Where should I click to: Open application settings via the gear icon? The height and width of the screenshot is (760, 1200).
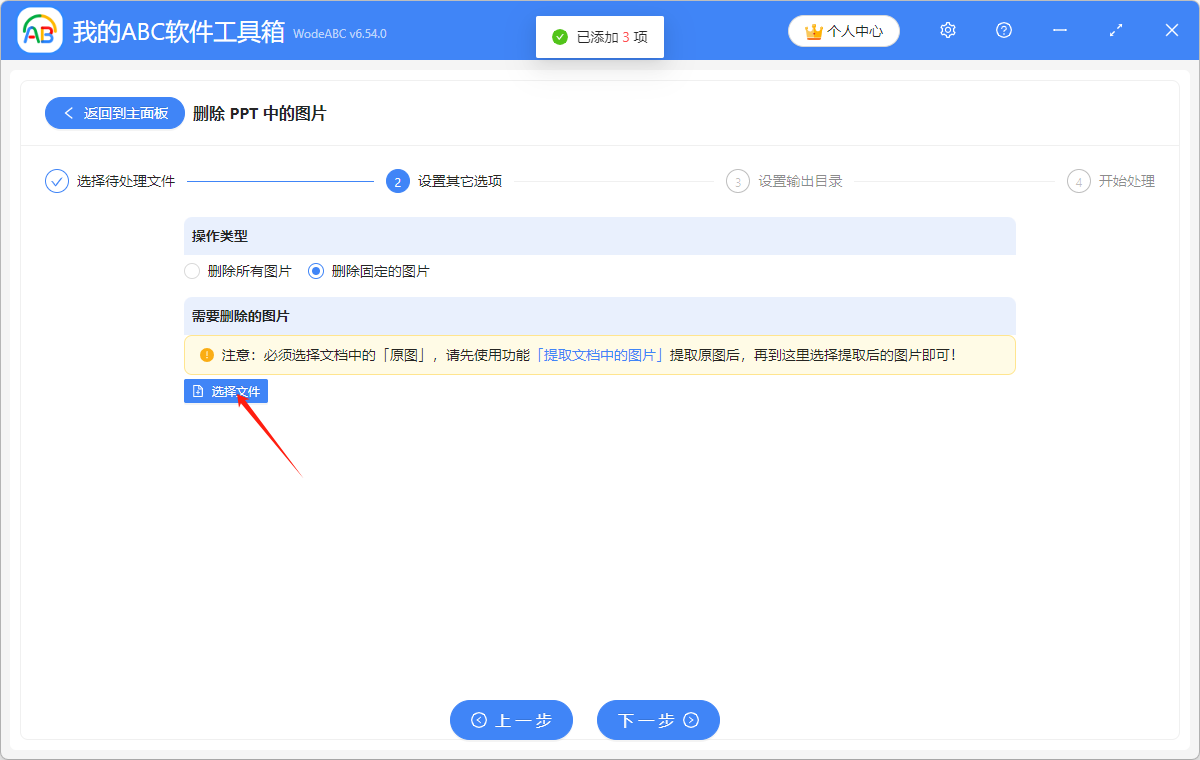[x=947, y=30]
